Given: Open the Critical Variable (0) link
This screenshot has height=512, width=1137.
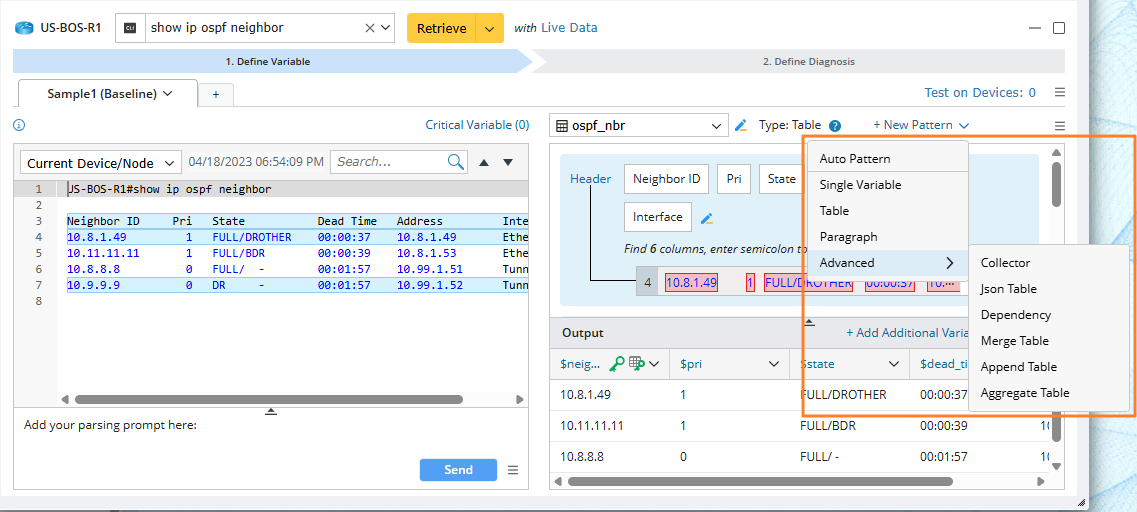Looking at the screenshot, I should (477, 125).
